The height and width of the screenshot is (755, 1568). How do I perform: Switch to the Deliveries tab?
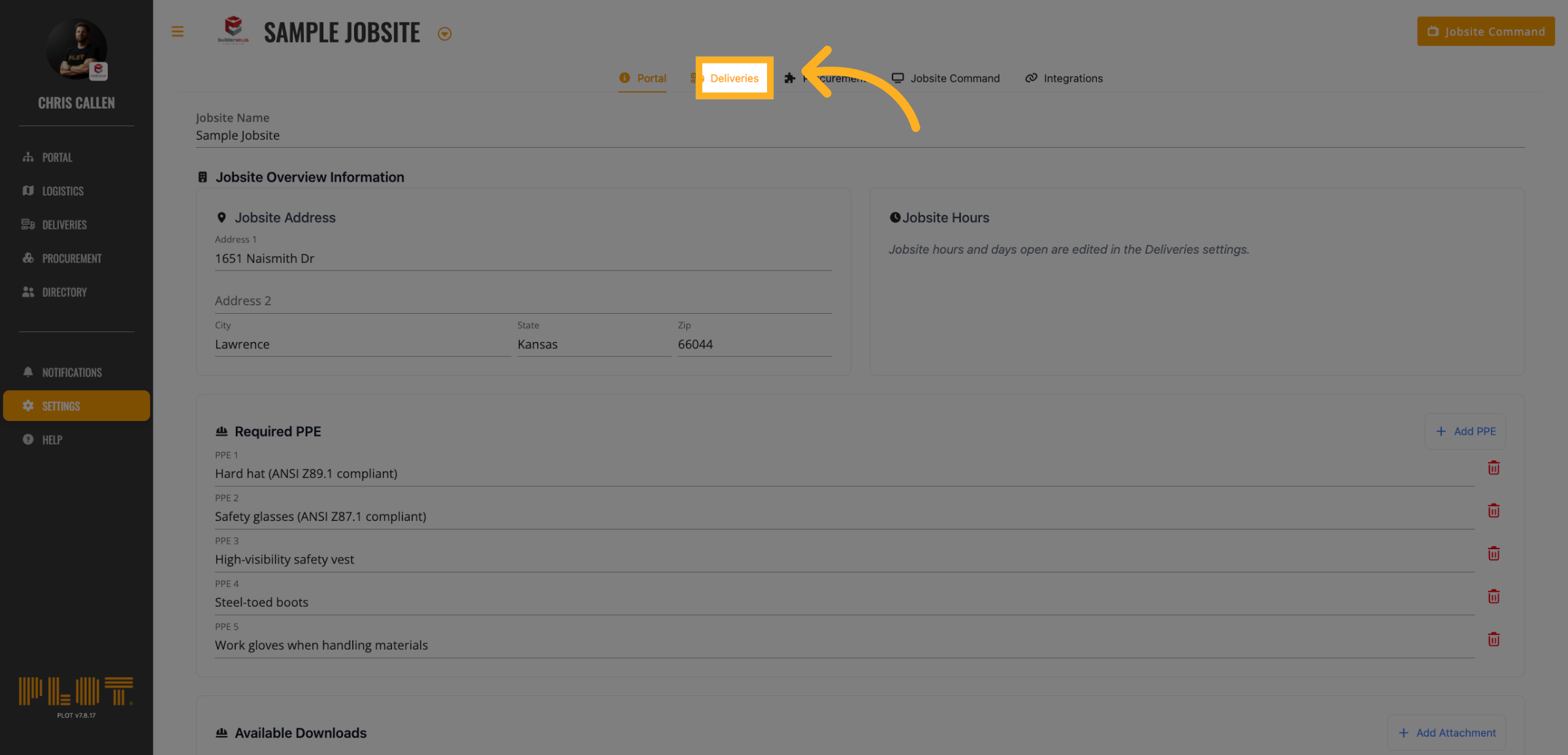point(734,78)
